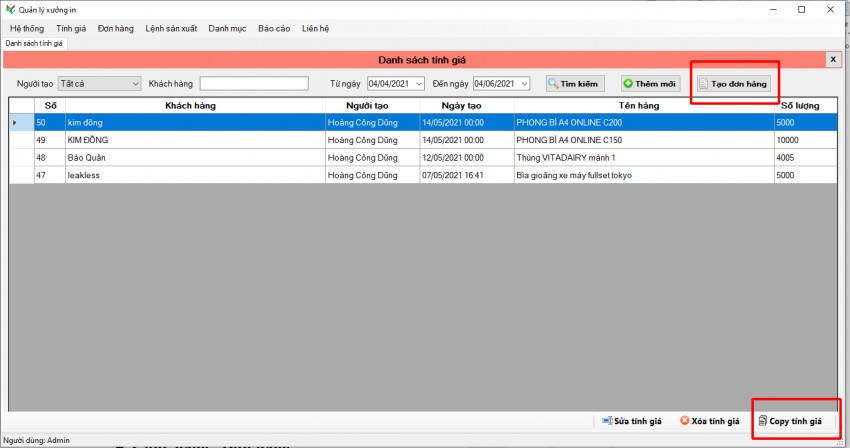Open the Từ ngày date picker
Viewport: 850px width, 448px height.
tap(419, 83)
